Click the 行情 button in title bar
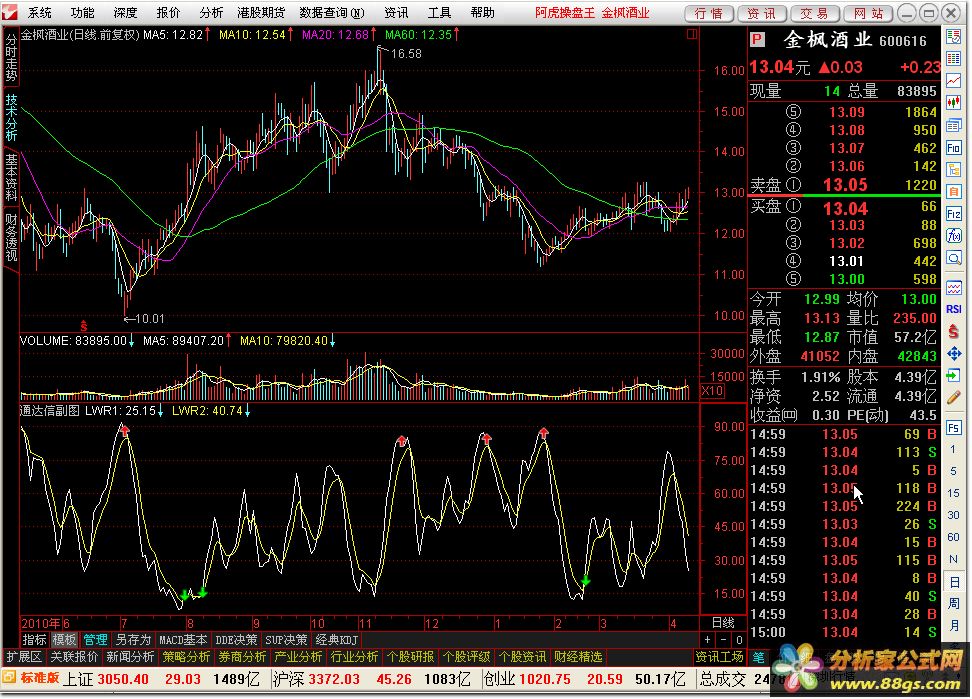The image size is (972, 699). coord(709,14)
